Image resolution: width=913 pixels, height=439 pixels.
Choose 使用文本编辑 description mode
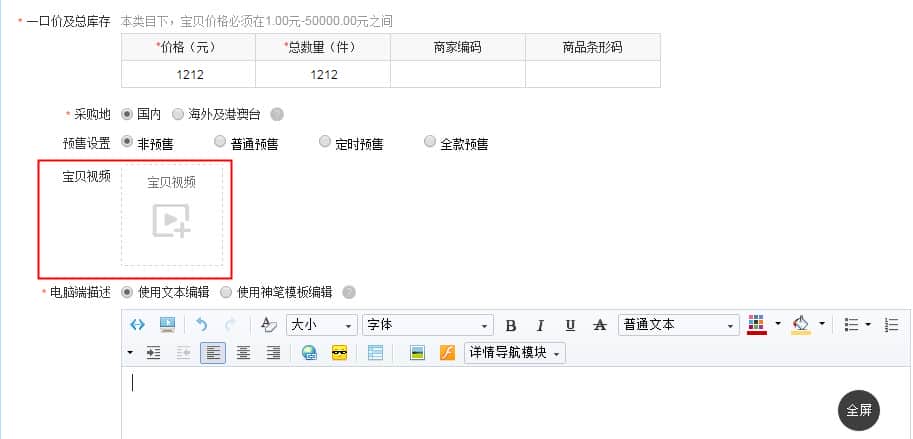point(126,292)
